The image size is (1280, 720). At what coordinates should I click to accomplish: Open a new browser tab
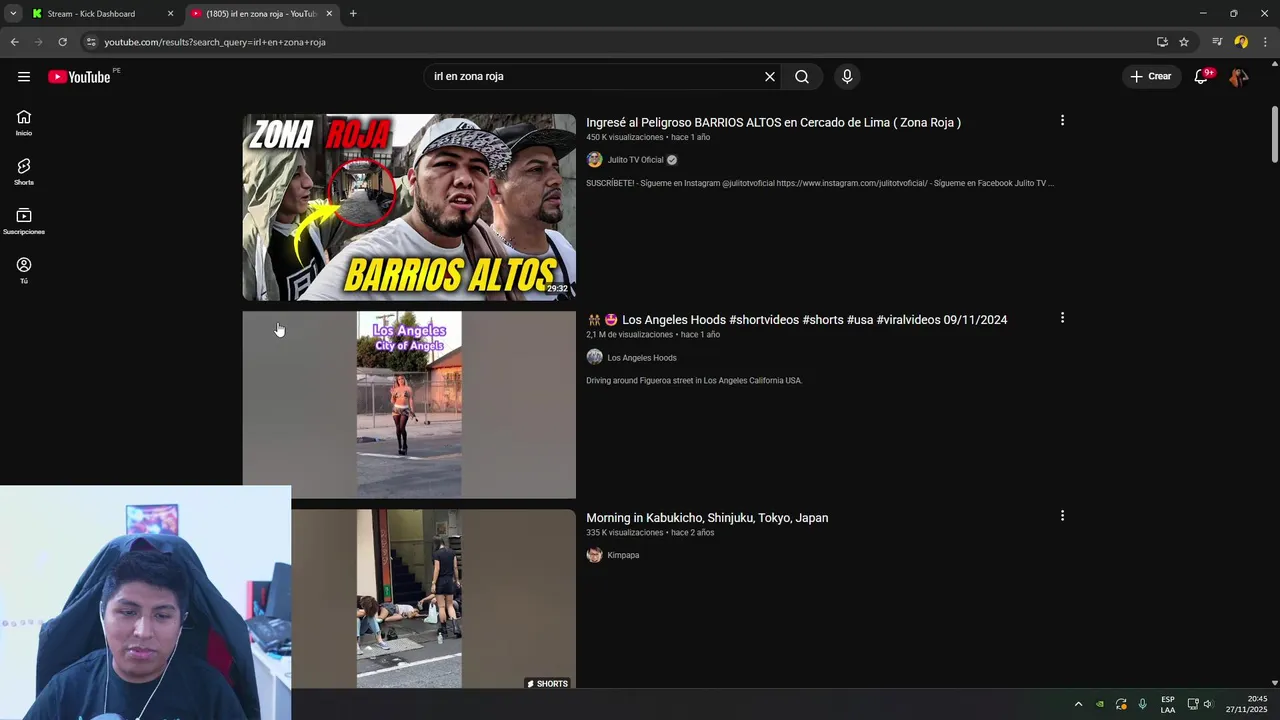pyautogui.click(x=353, y=14)
